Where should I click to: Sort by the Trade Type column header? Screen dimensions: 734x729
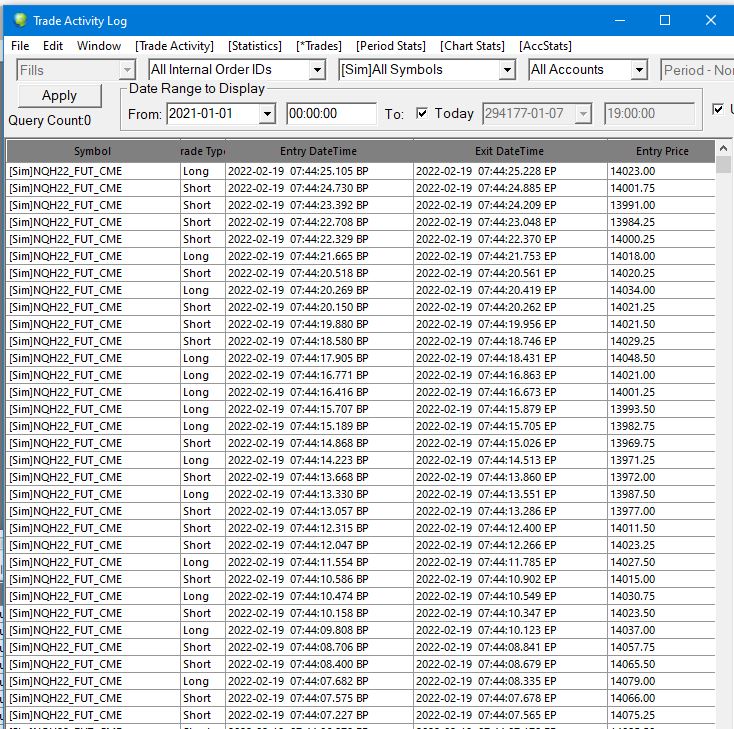[203, 151]
